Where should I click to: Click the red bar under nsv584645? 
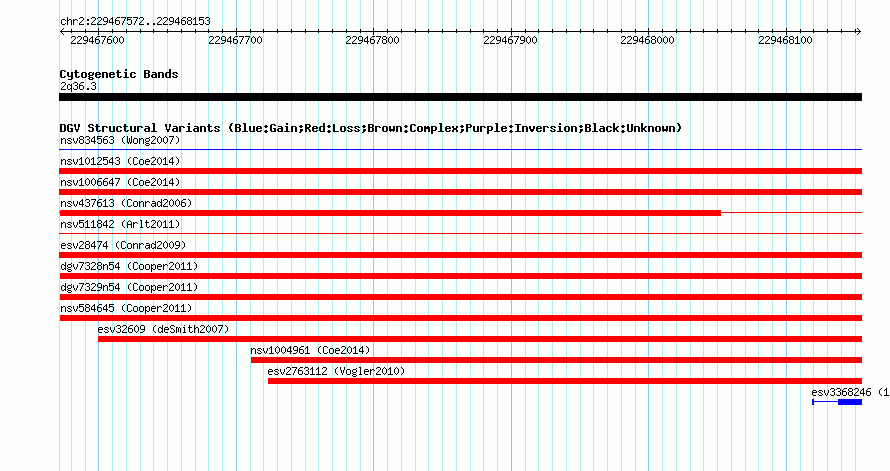pyautogui.click(x=460, y=318)
